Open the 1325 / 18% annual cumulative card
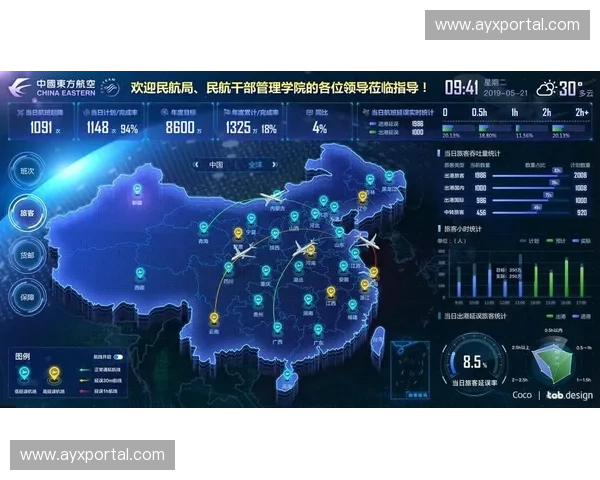The height and width of the screenshot is (480, 600). (250, 122)
